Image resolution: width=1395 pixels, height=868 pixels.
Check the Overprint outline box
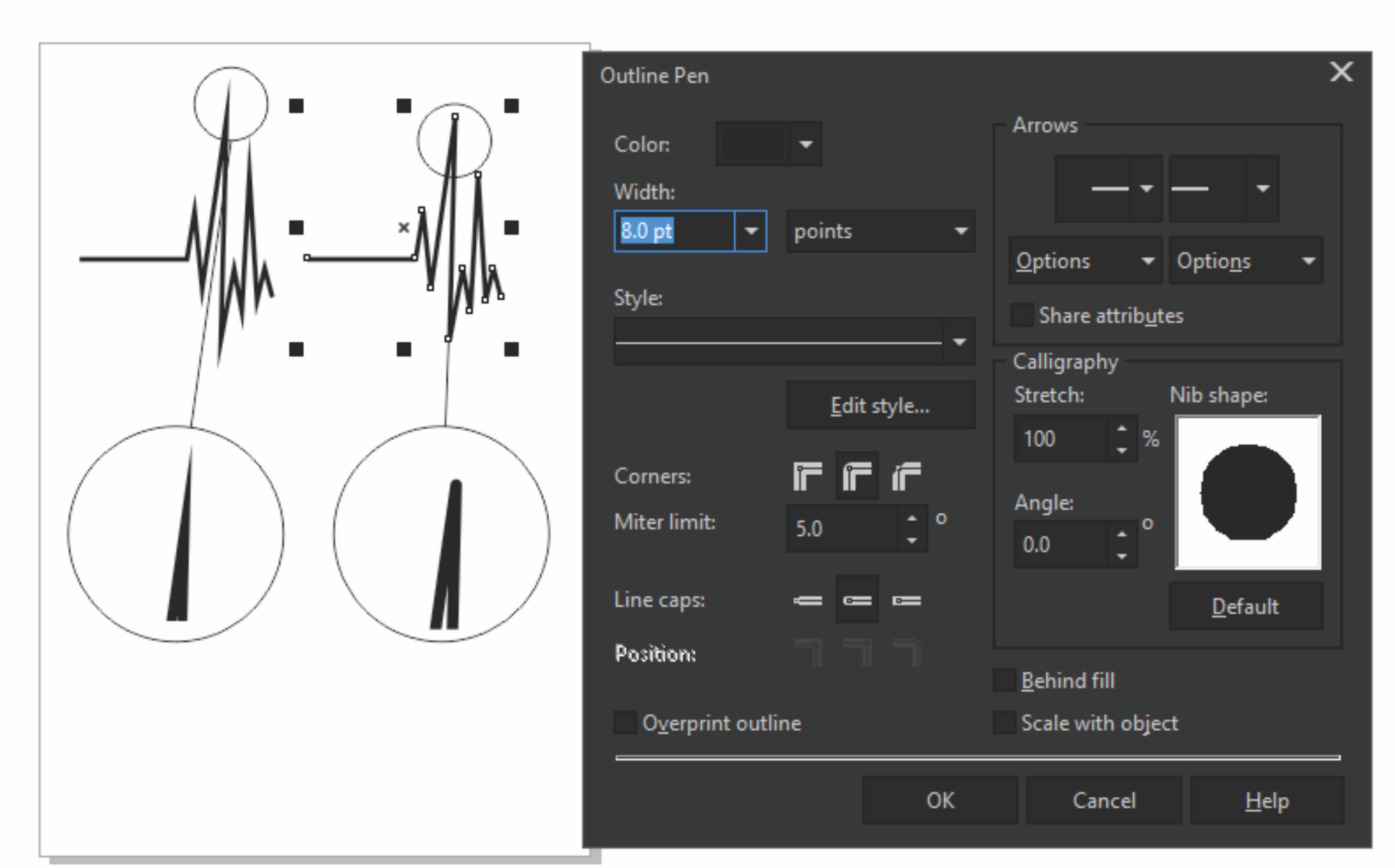625,723
